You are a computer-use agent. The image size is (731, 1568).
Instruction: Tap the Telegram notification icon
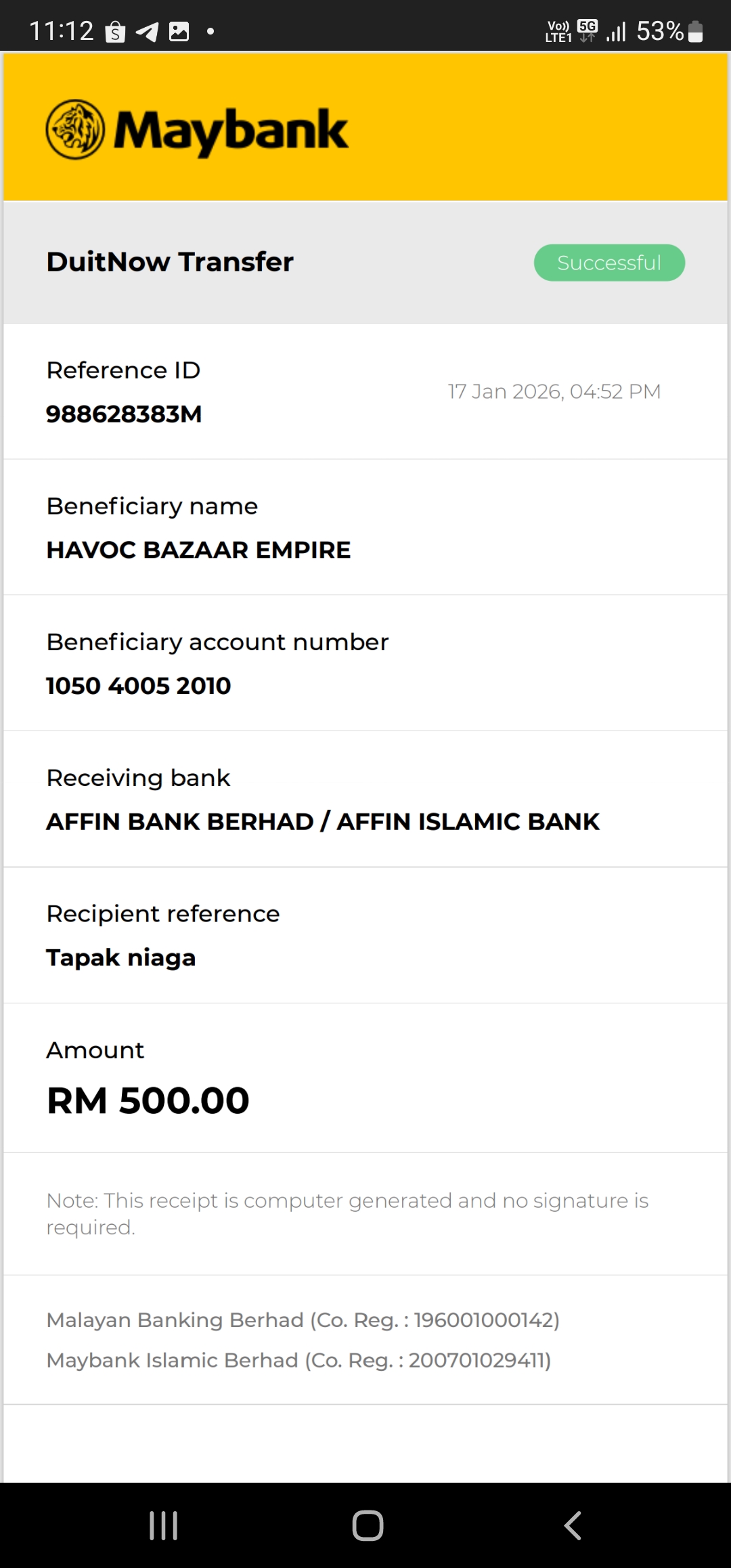coord(147,32)
